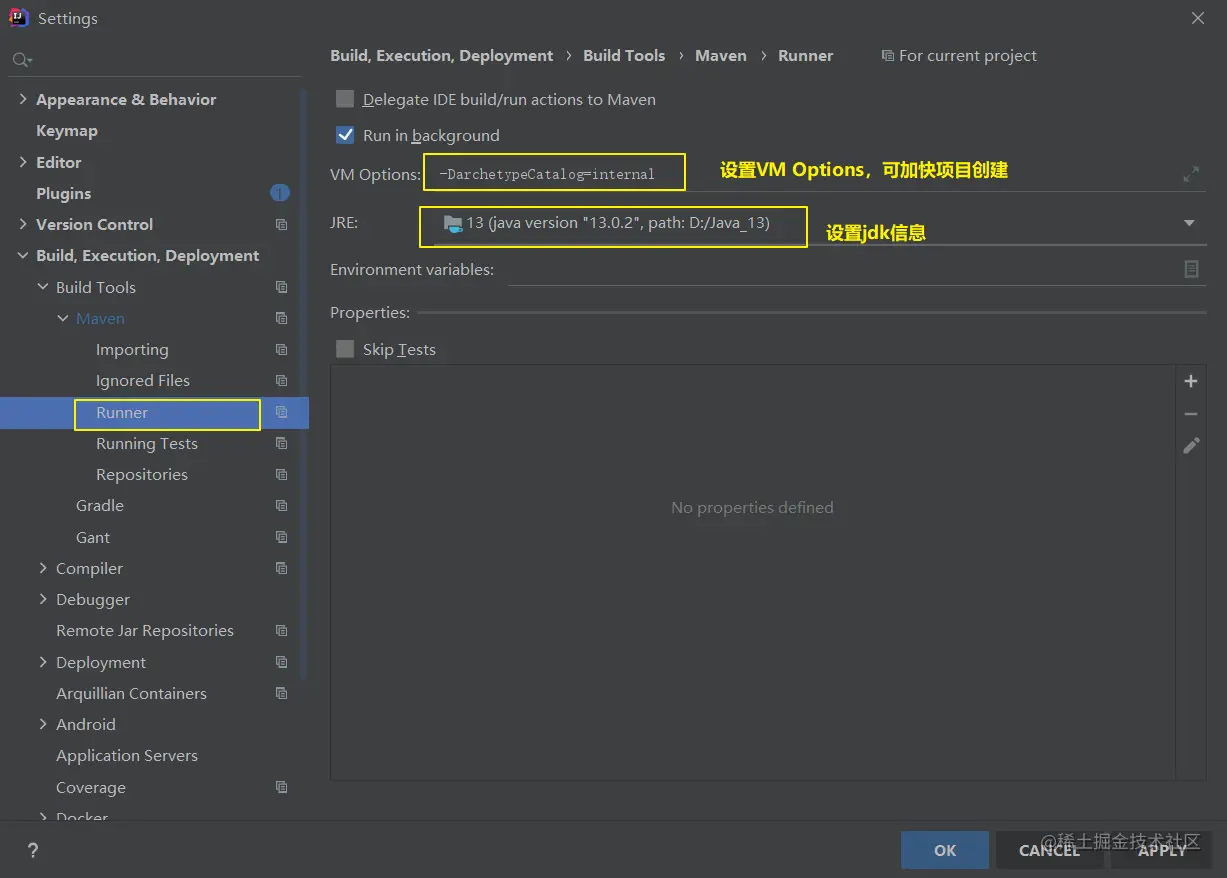The width and height of the screenshot is (1227, 878).
Task: Click the Plugins update badge
Action: click(280, 193)
